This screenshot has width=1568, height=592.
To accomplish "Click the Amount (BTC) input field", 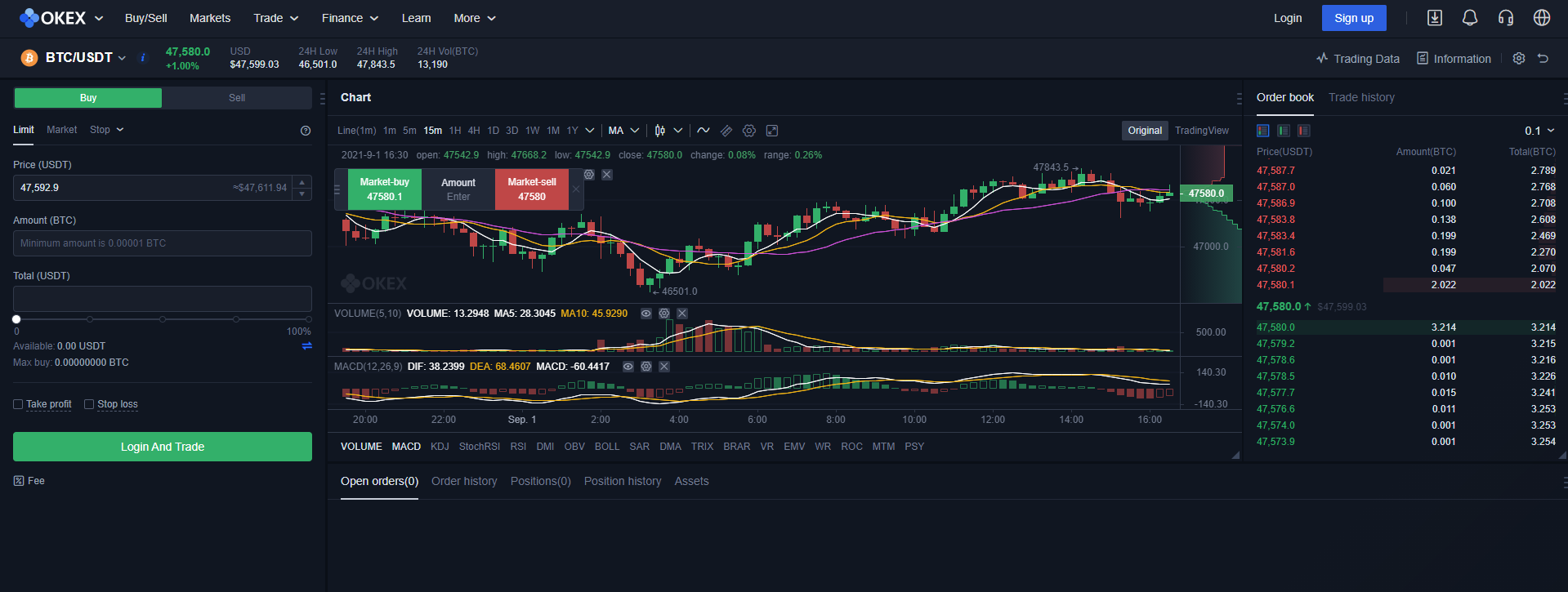I will 163,243.
